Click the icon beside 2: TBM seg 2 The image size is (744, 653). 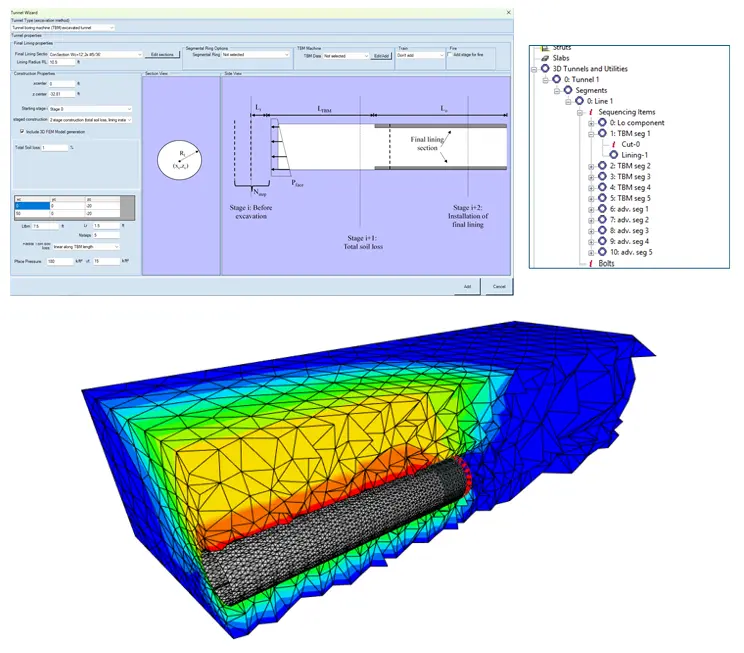[x=602, y=166]
